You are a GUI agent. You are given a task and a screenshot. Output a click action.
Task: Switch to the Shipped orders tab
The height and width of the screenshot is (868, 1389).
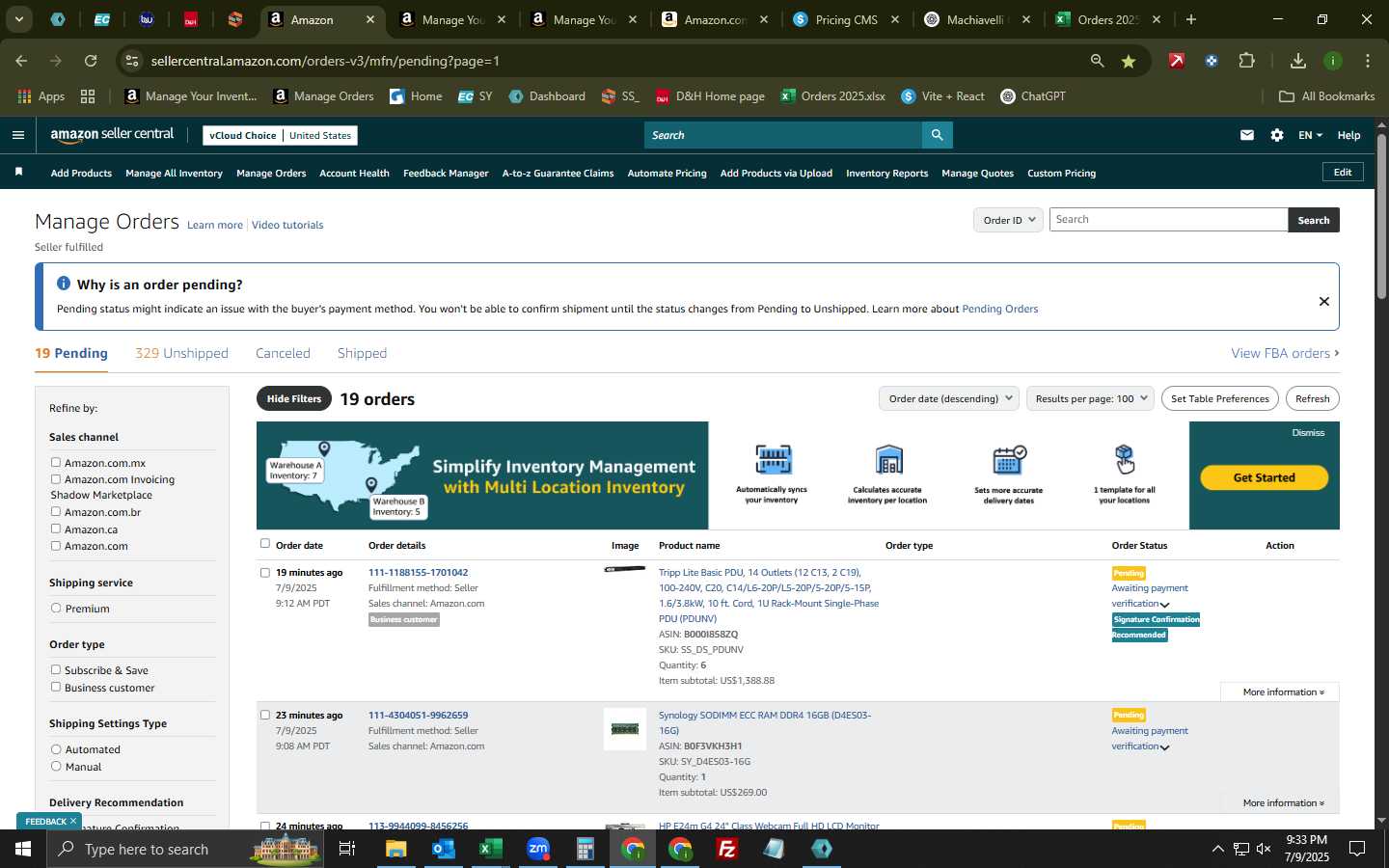click(x=362, y=353)
